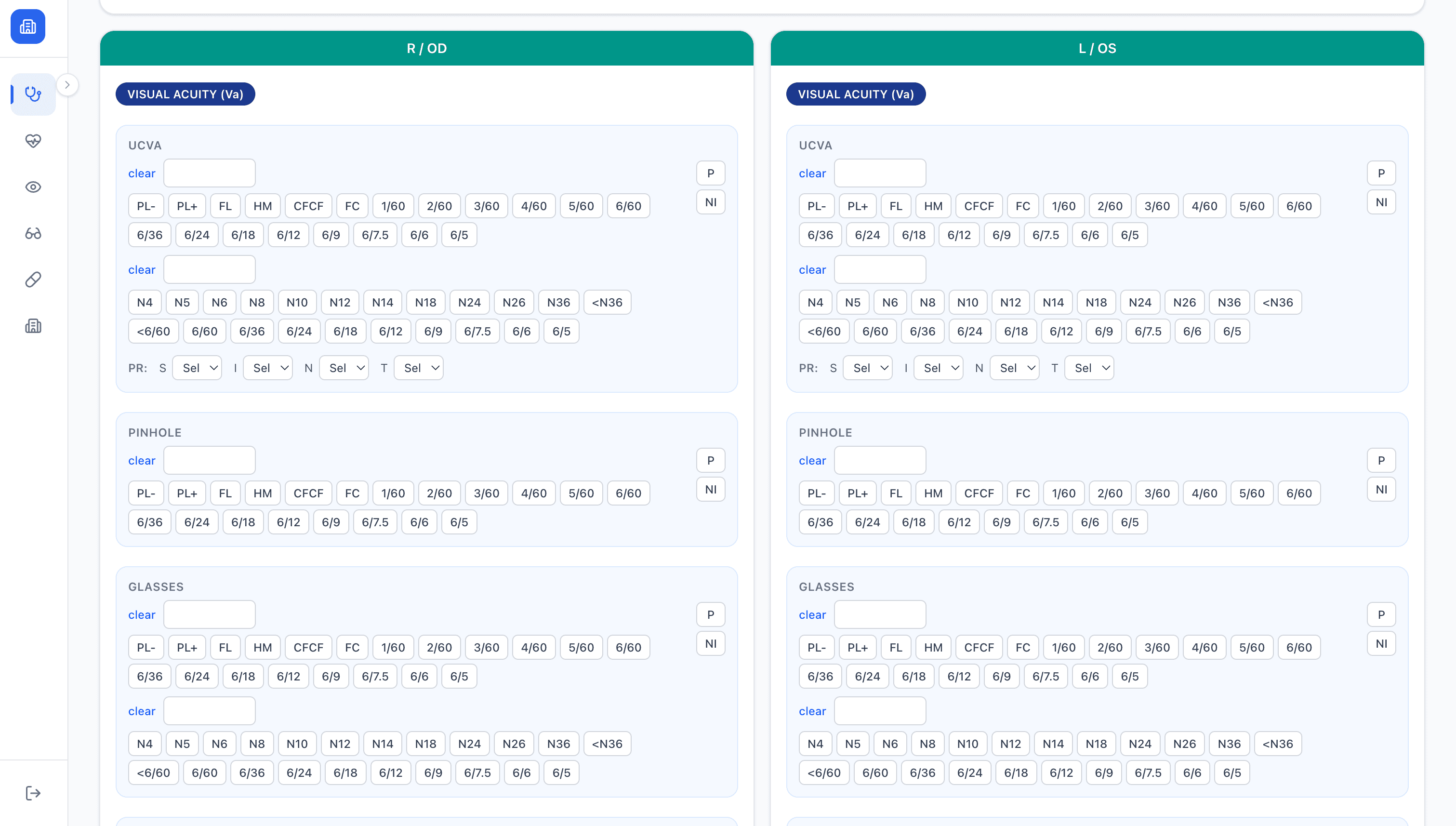Click the logout icon in sidebar
Viewport: 1456px width, 826px height.
(33, 793)
